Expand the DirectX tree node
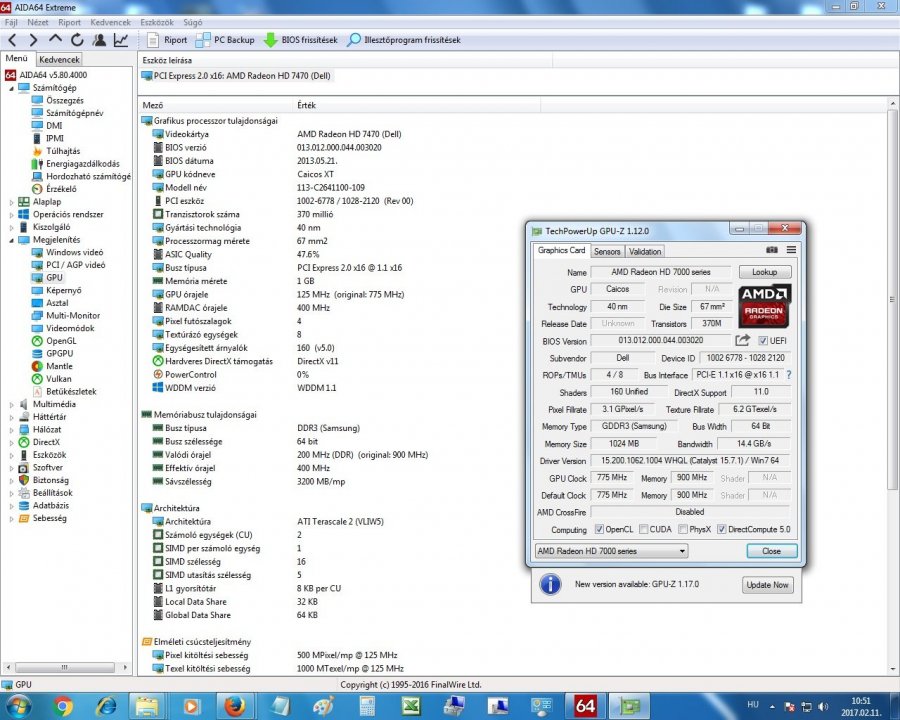Image resolution: width=900 pixels, height=720 pixels. point(11,442)
